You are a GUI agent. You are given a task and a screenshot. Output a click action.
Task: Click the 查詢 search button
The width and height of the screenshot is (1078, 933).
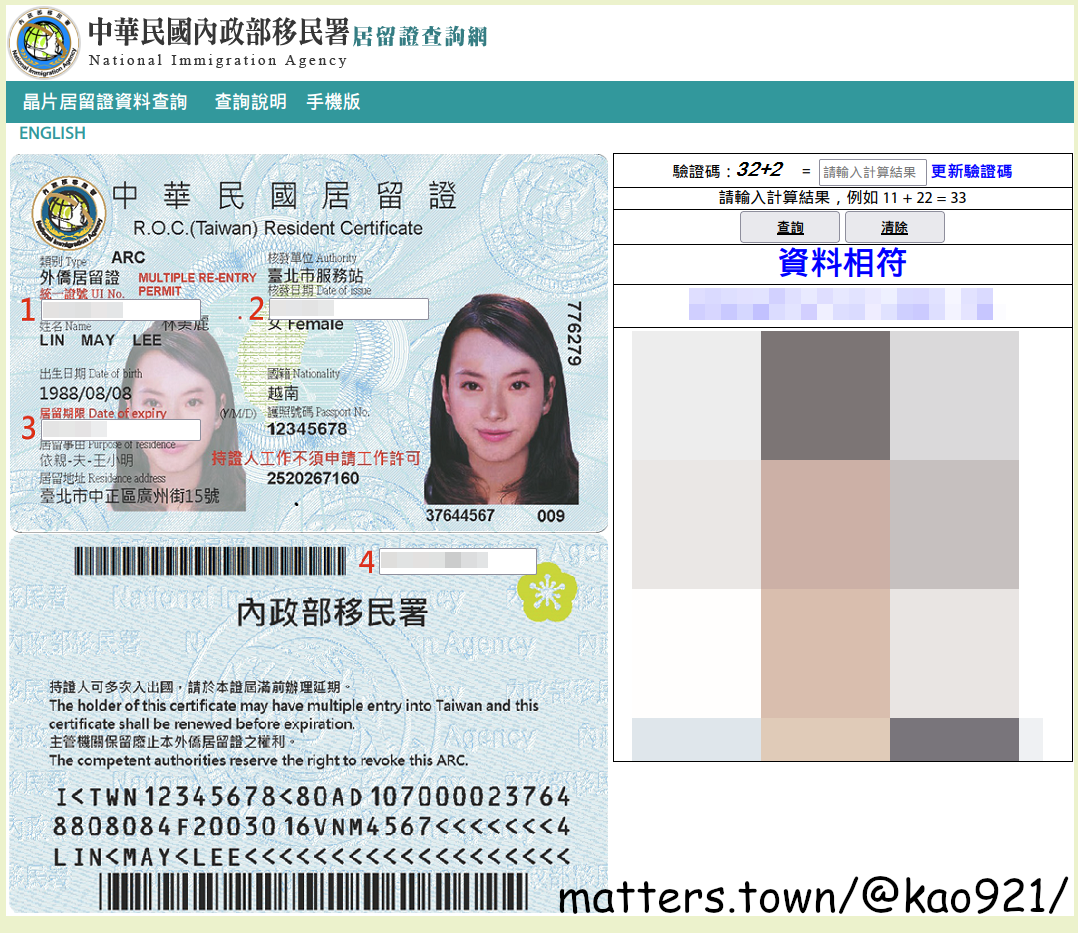click(789, 228)
